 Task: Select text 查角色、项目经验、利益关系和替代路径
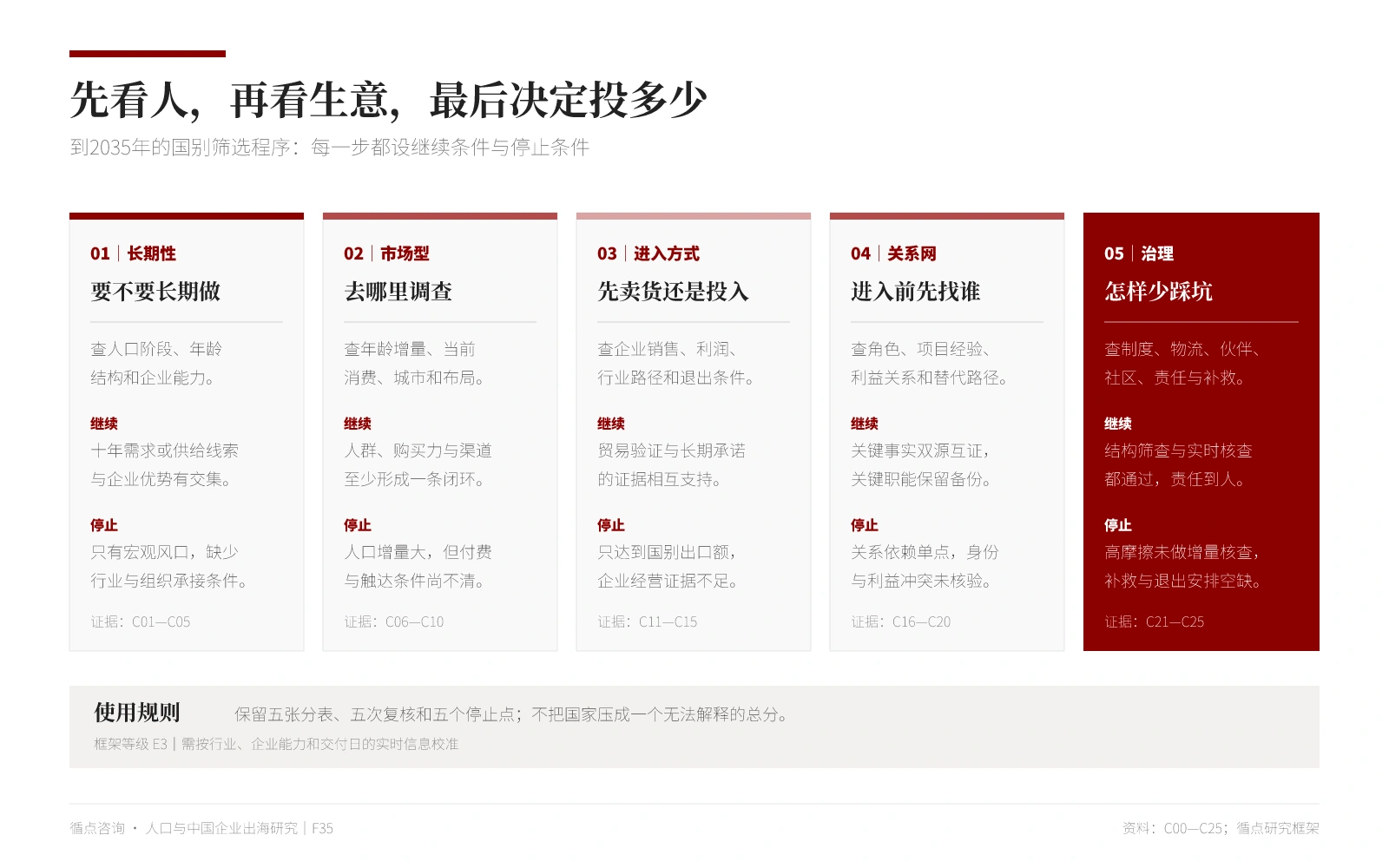[930, 363]
